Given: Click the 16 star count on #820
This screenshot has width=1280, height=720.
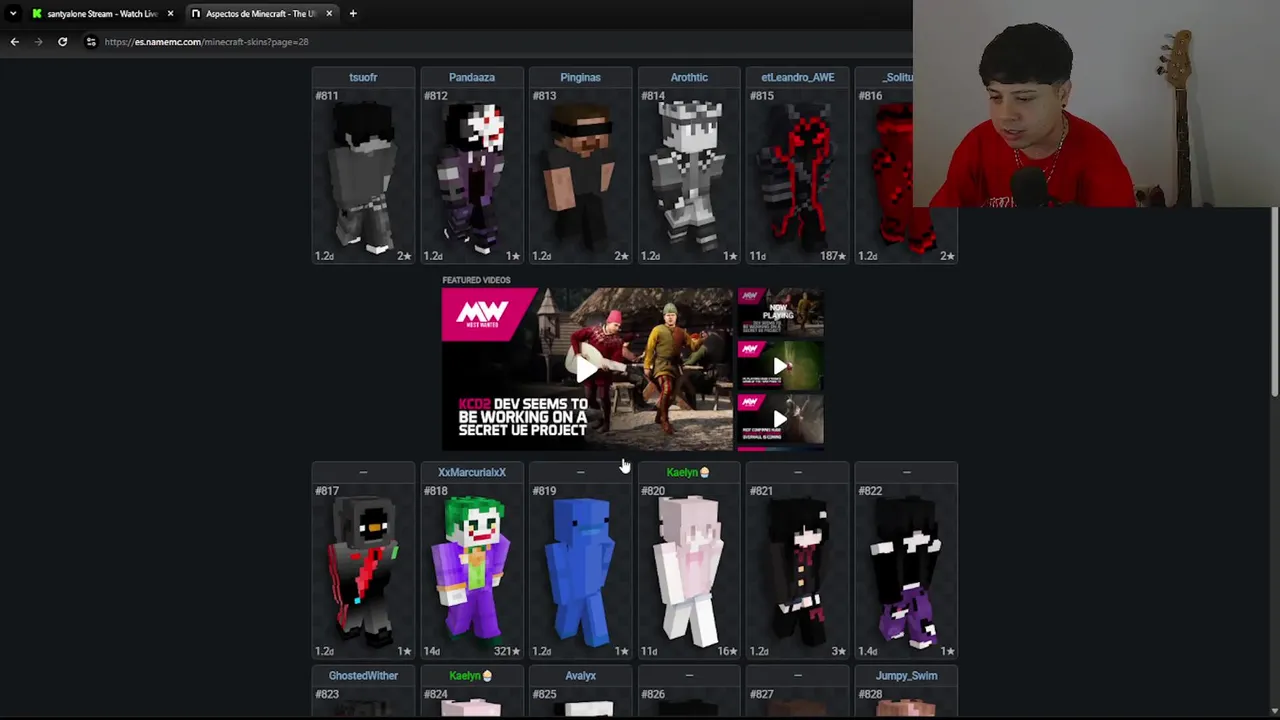Looking at the screenshot, I should tap(727, 651).
